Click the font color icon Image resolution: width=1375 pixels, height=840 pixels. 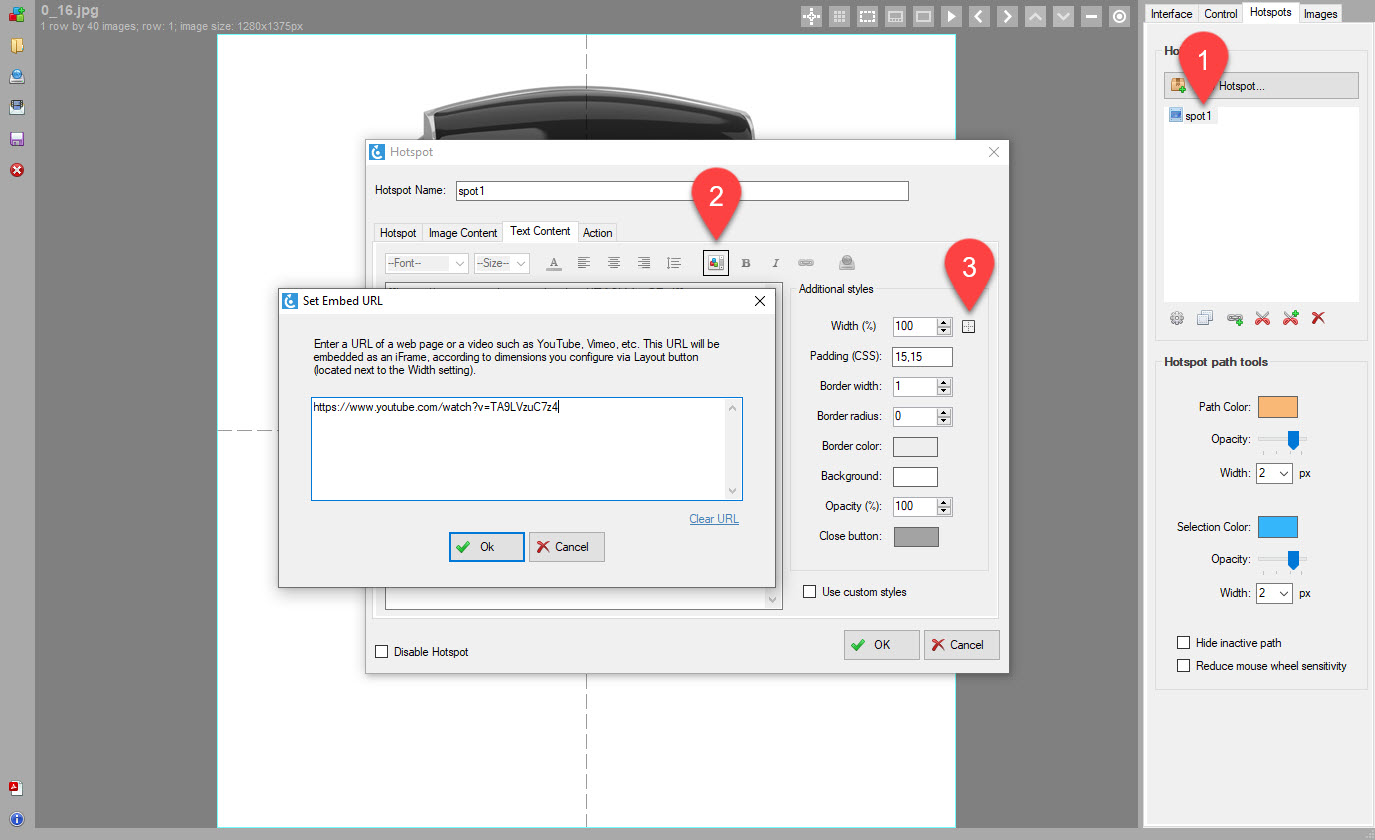tap(554, 263)
